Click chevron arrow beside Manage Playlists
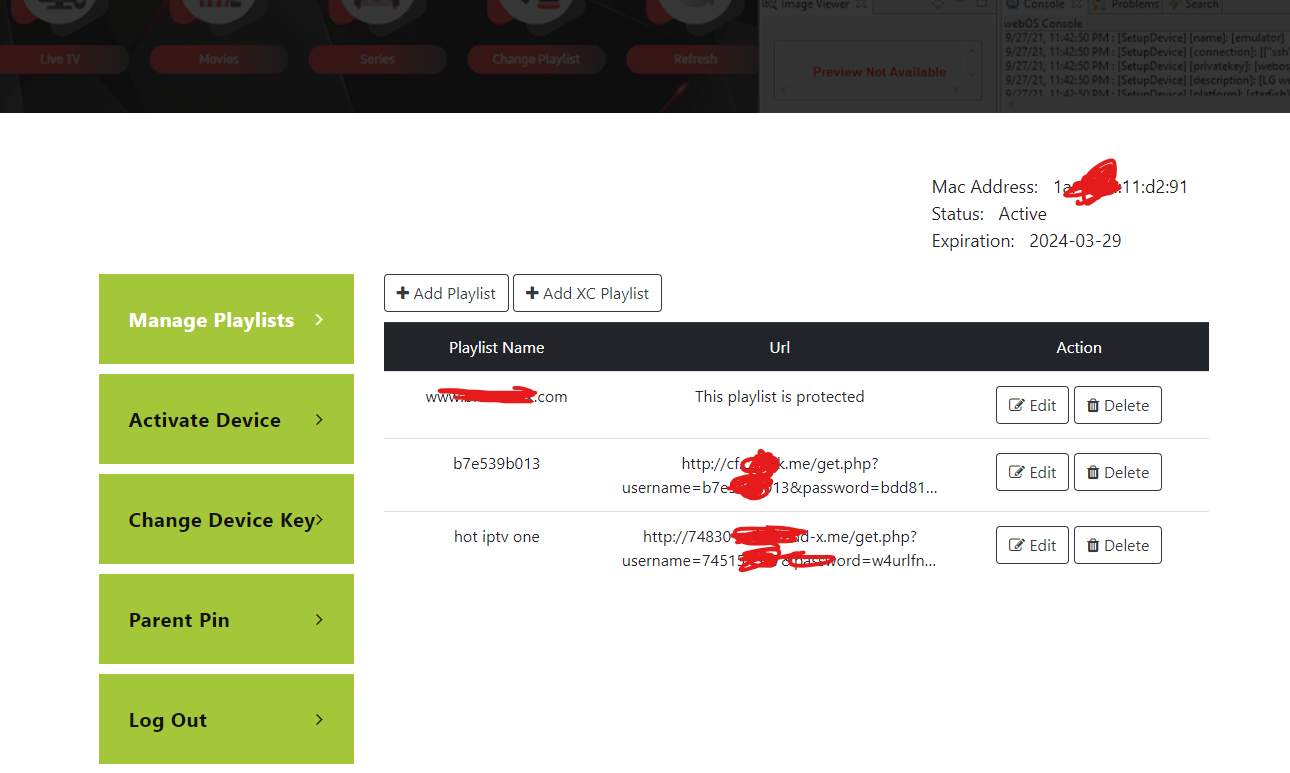Viewport: 1290px width, 773px height. (x=319, y=319)
